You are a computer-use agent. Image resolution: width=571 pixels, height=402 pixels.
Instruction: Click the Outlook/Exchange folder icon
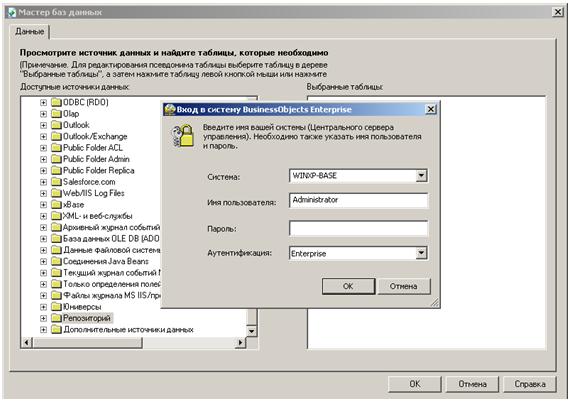tap(56, 136)
